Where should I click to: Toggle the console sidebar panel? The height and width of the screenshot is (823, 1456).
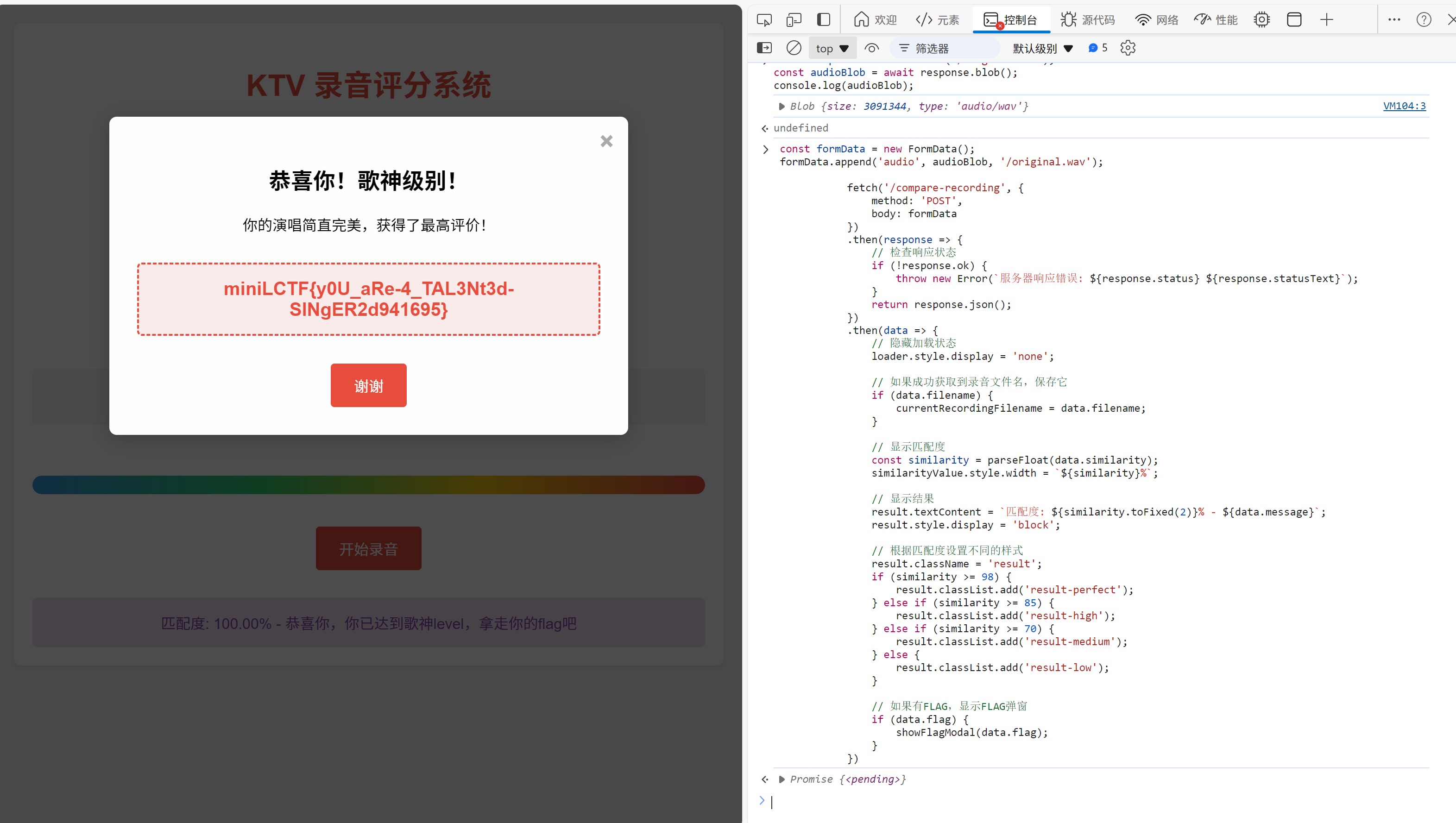[x=763, y=48]
